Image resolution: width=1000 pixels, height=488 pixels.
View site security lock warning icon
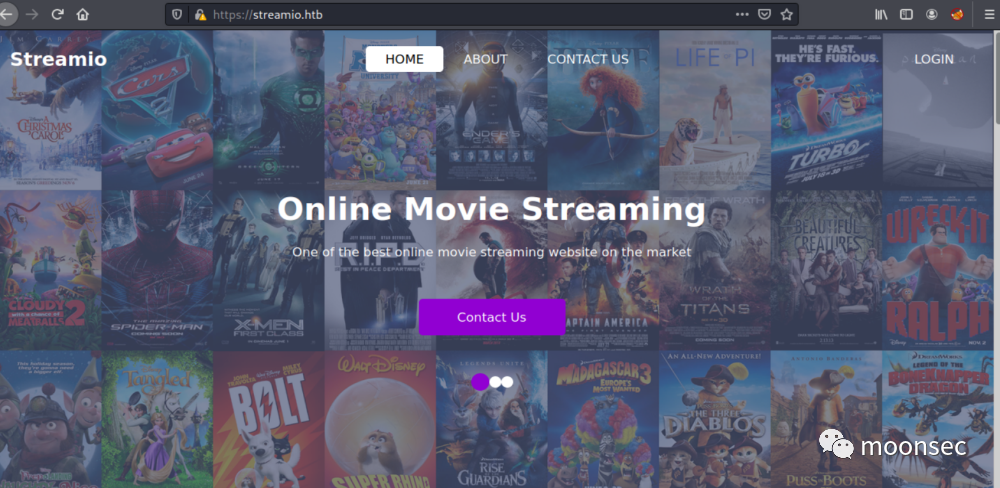200,14
